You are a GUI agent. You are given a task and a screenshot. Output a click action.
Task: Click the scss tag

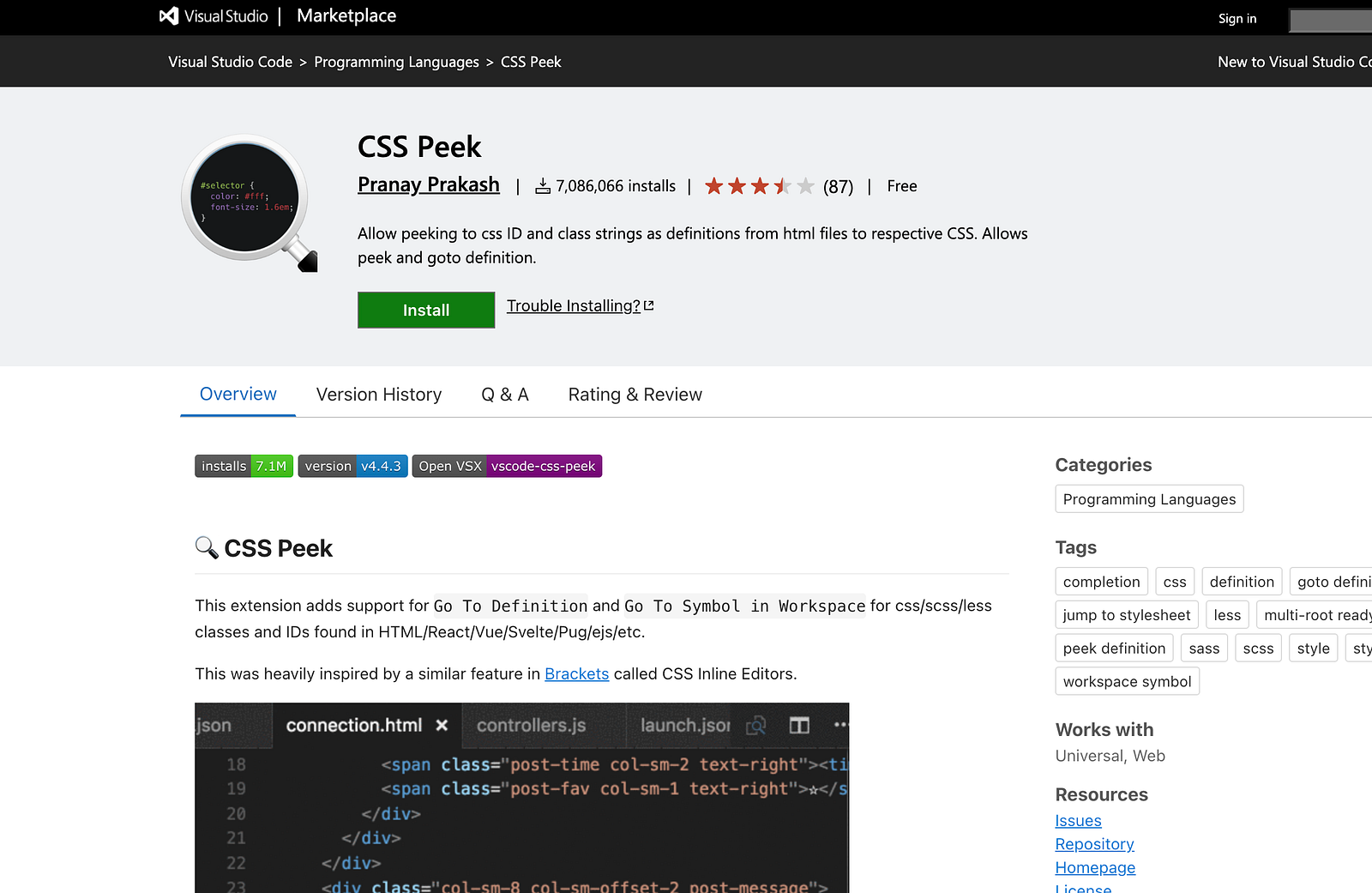(1258, 649)
